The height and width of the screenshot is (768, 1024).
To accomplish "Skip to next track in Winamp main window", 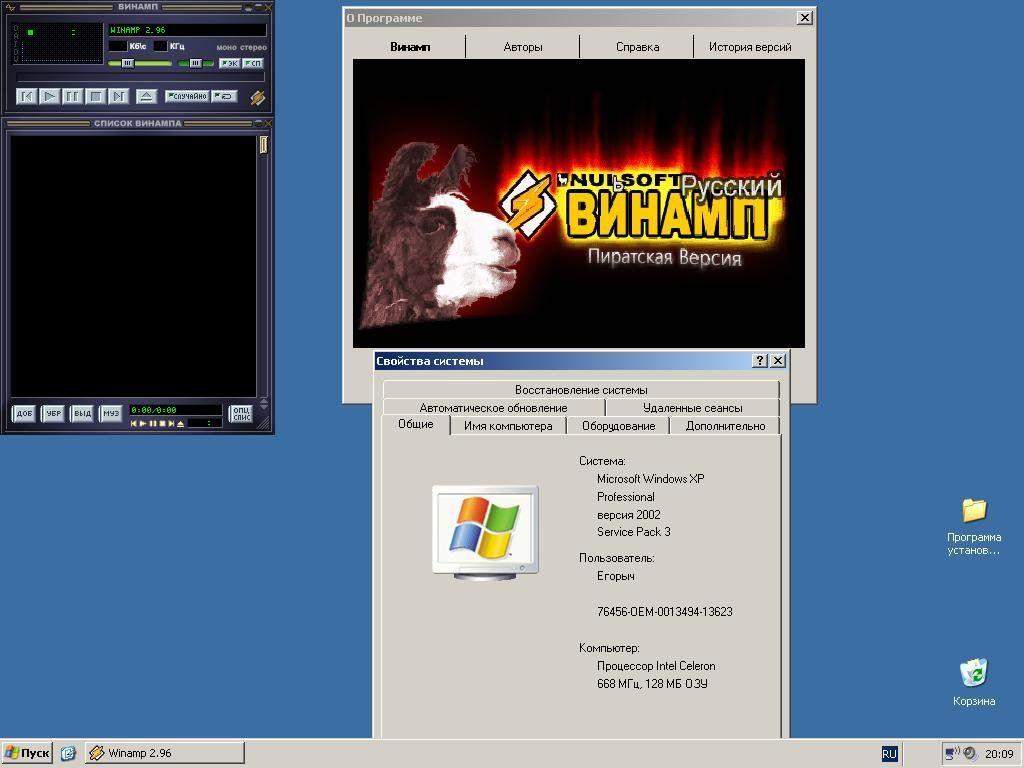I will (x=118, y=97).
